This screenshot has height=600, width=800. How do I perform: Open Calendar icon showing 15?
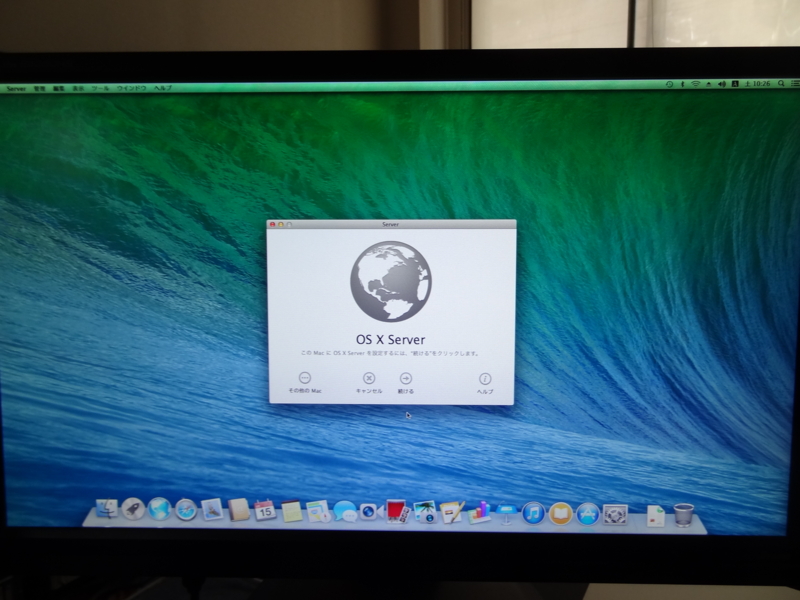[265, 510]
